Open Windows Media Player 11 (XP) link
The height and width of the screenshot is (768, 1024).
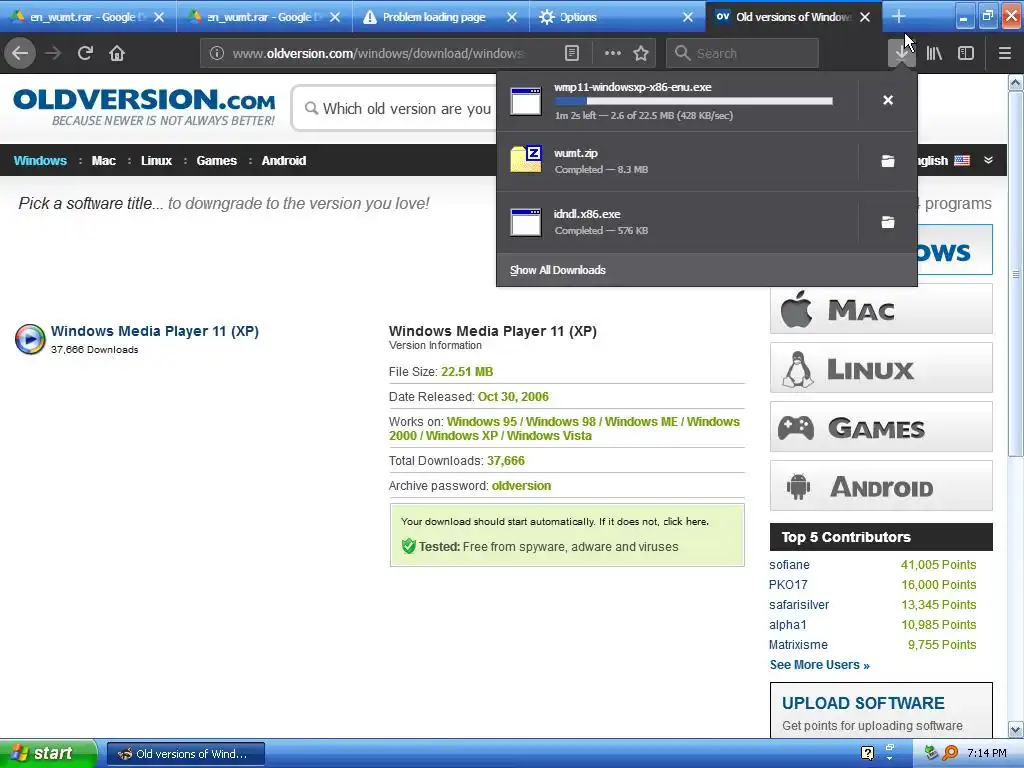[155, 331]
